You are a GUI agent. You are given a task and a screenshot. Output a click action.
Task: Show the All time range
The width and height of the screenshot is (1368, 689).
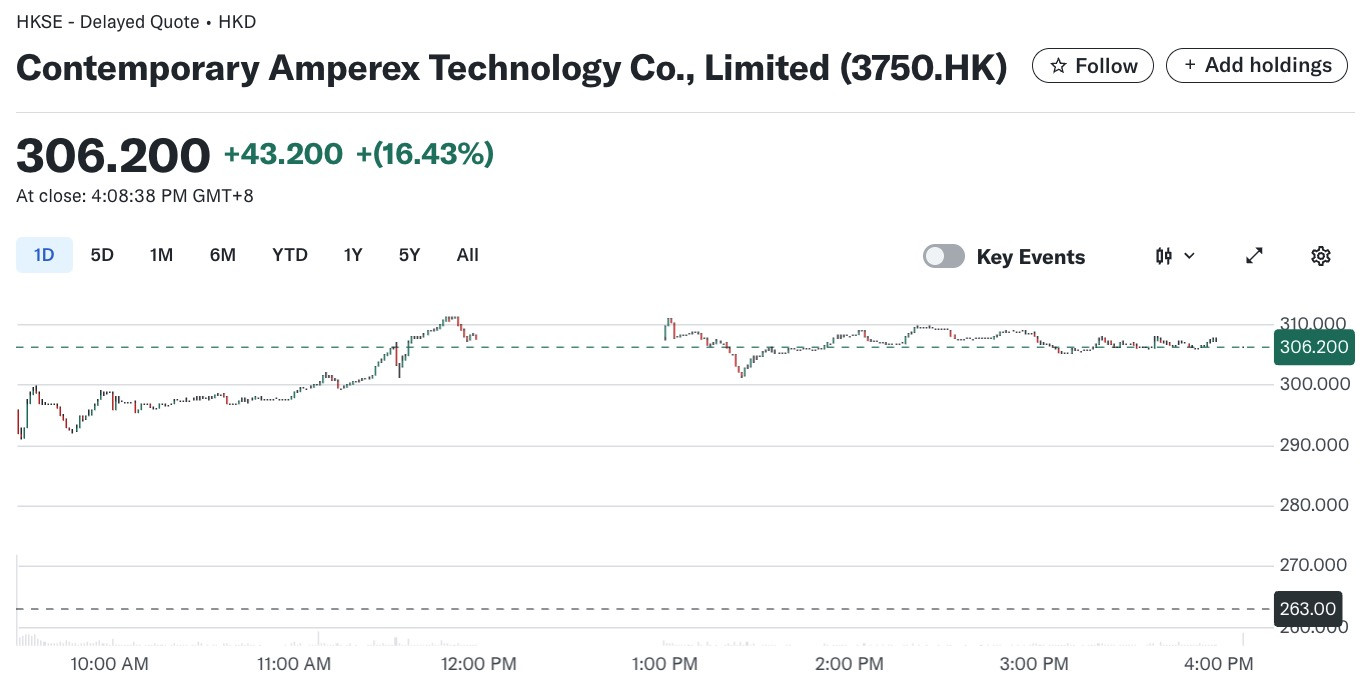pos(467,255)
